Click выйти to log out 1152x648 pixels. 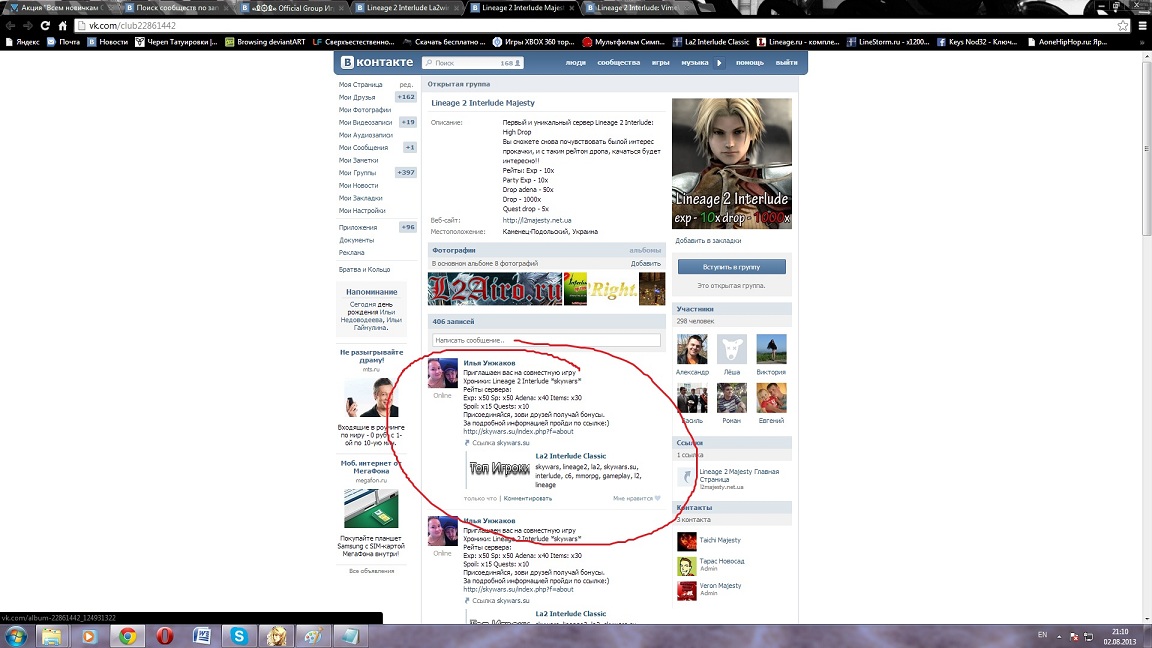pyautogui.click(x=786, y=62)
